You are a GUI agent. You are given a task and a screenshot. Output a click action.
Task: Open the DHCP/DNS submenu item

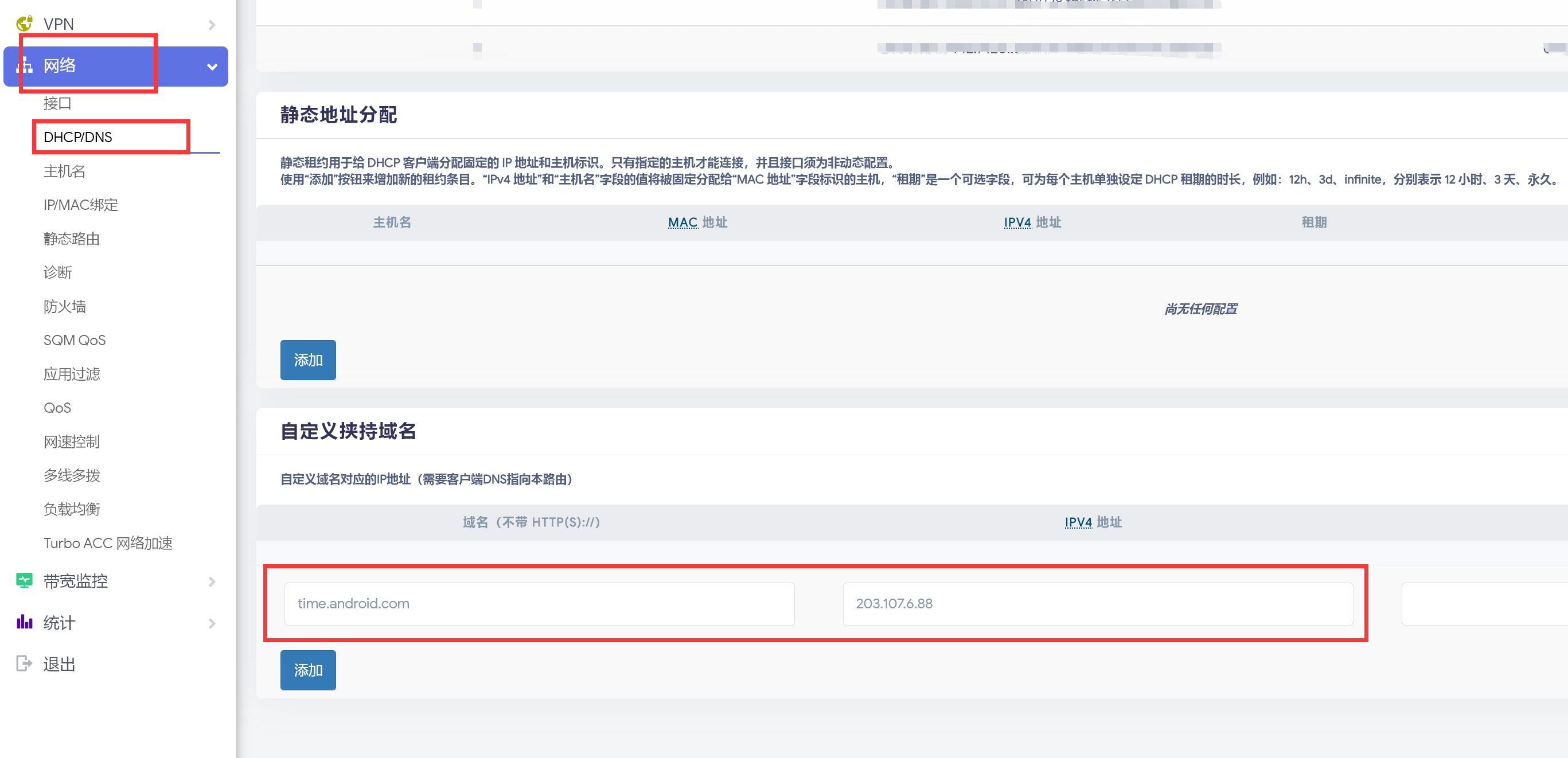click(x=78, y=137)
